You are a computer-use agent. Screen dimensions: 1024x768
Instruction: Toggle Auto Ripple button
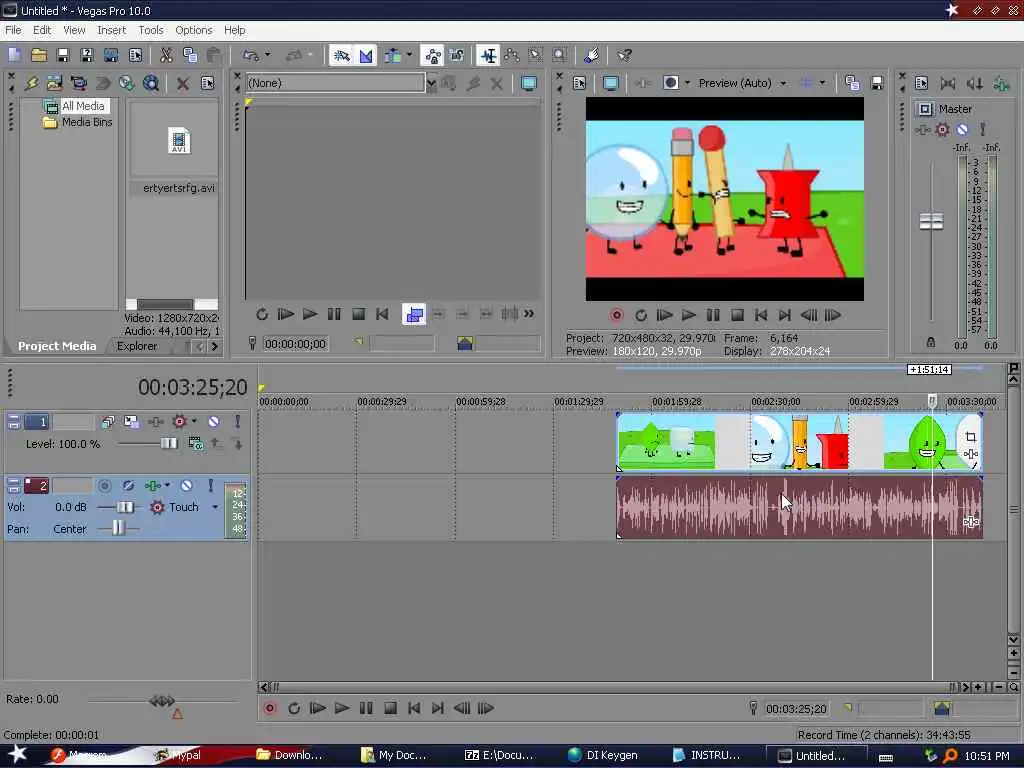tap(393, 56)
